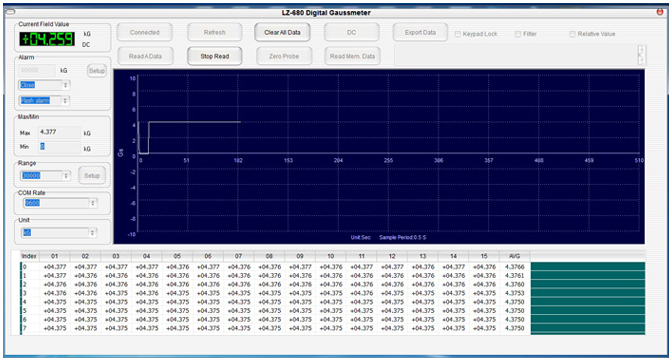Stop the reading with Stop Read
This screenshot has height=361, width=672.
coord(215,56)
